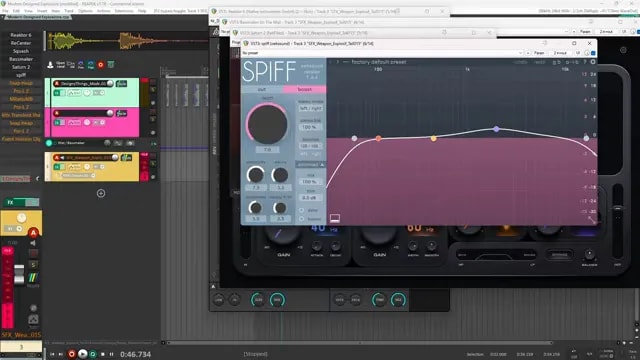
Task: Click the transport Stop button
Action: 102,354
